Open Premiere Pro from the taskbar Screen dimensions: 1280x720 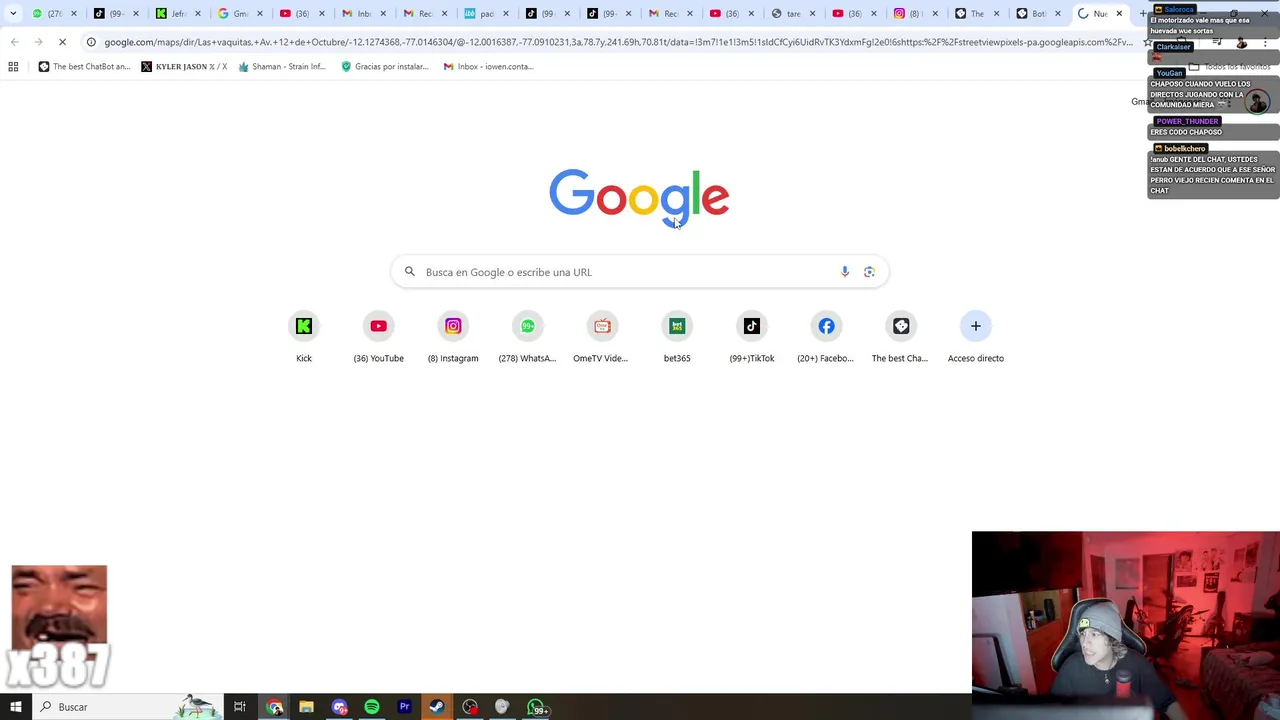[405, 707]
